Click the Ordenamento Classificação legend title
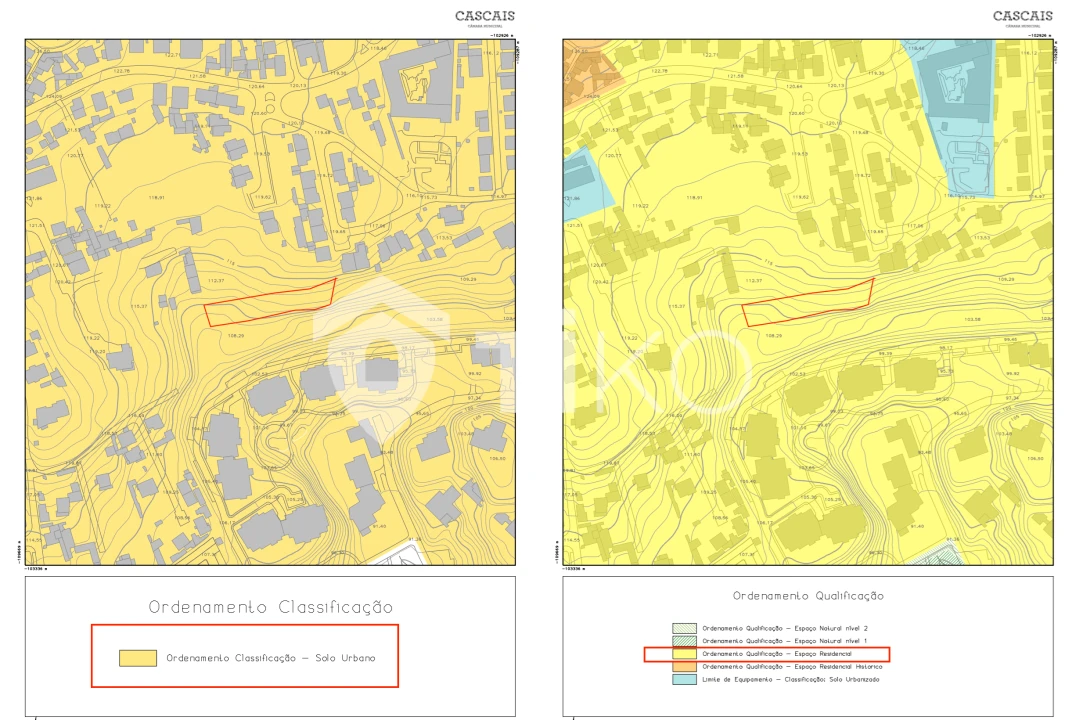1065x720 pixels. coord(270,607)
